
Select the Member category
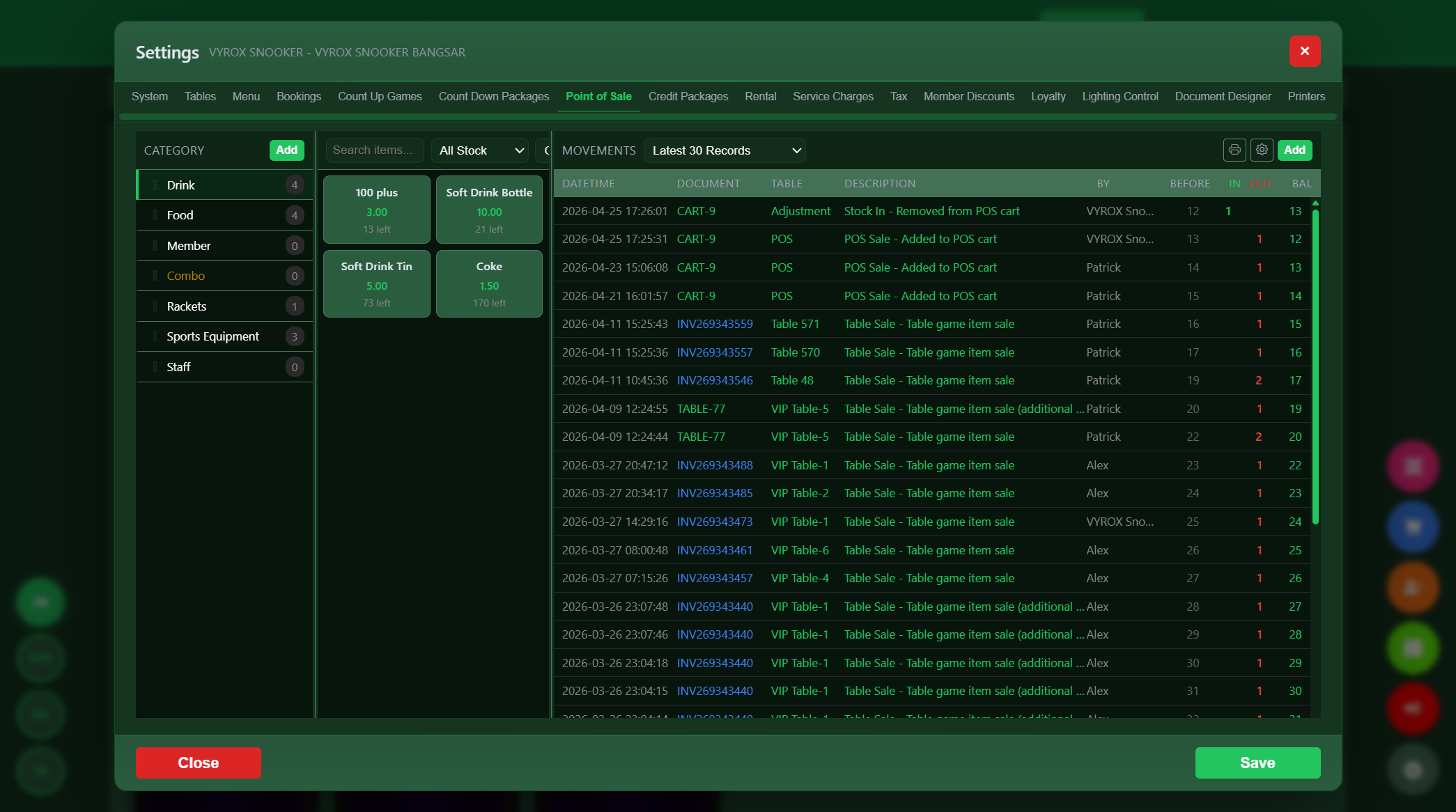tap(224, 246)
